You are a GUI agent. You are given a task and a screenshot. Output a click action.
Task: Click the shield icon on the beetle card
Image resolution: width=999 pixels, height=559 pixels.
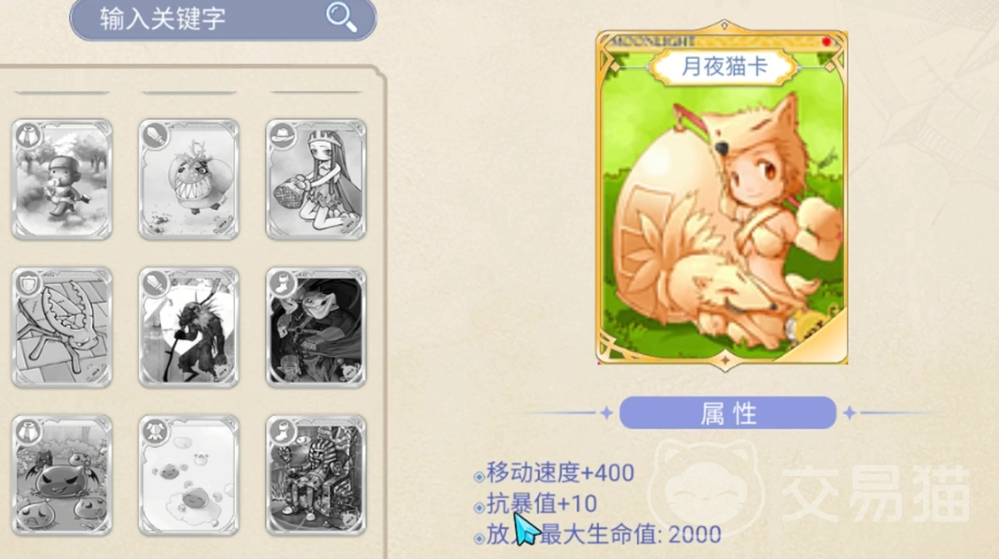[x=29, y=284]
